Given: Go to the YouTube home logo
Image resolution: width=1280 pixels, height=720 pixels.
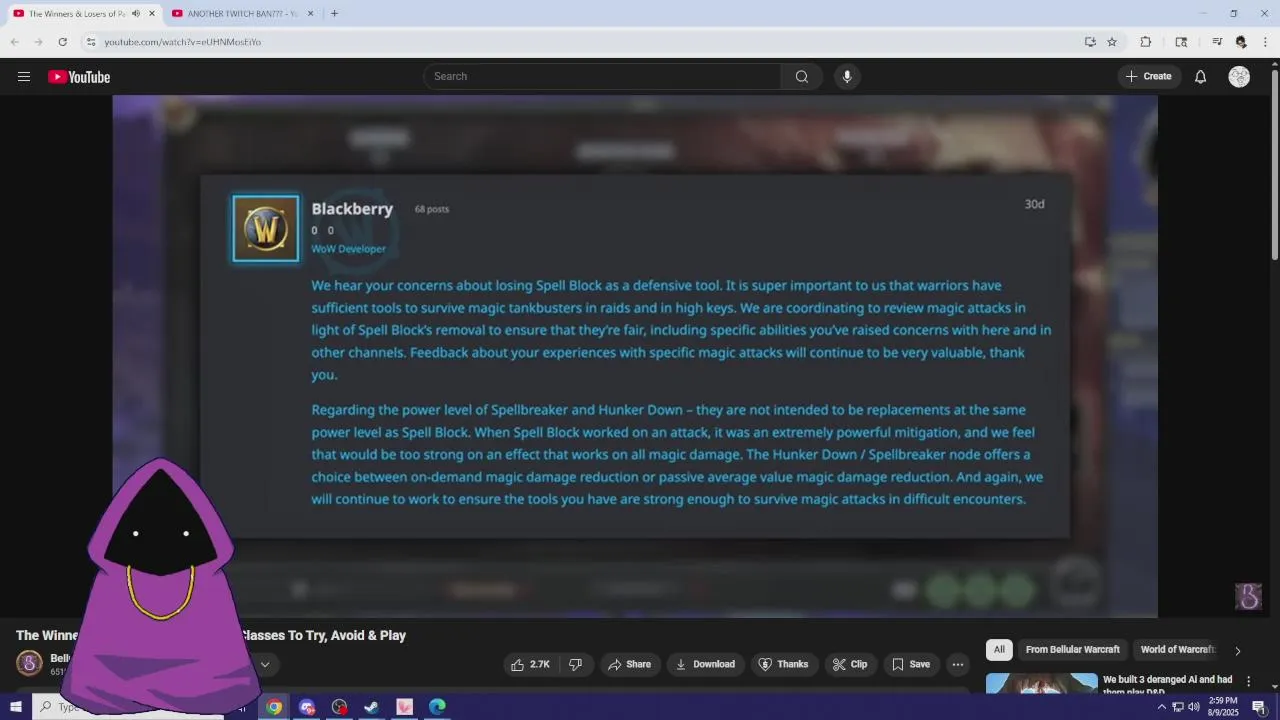Looking at the screenshot, I should click(79, 77).
